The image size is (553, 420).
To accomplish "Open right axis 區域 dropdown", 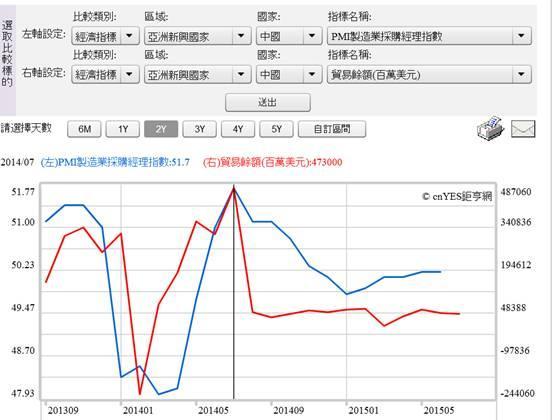I will [x=198, y=74].
